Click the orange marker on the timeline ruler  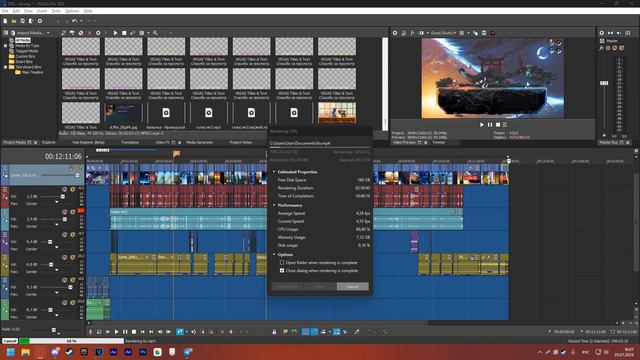coord(176,153)
